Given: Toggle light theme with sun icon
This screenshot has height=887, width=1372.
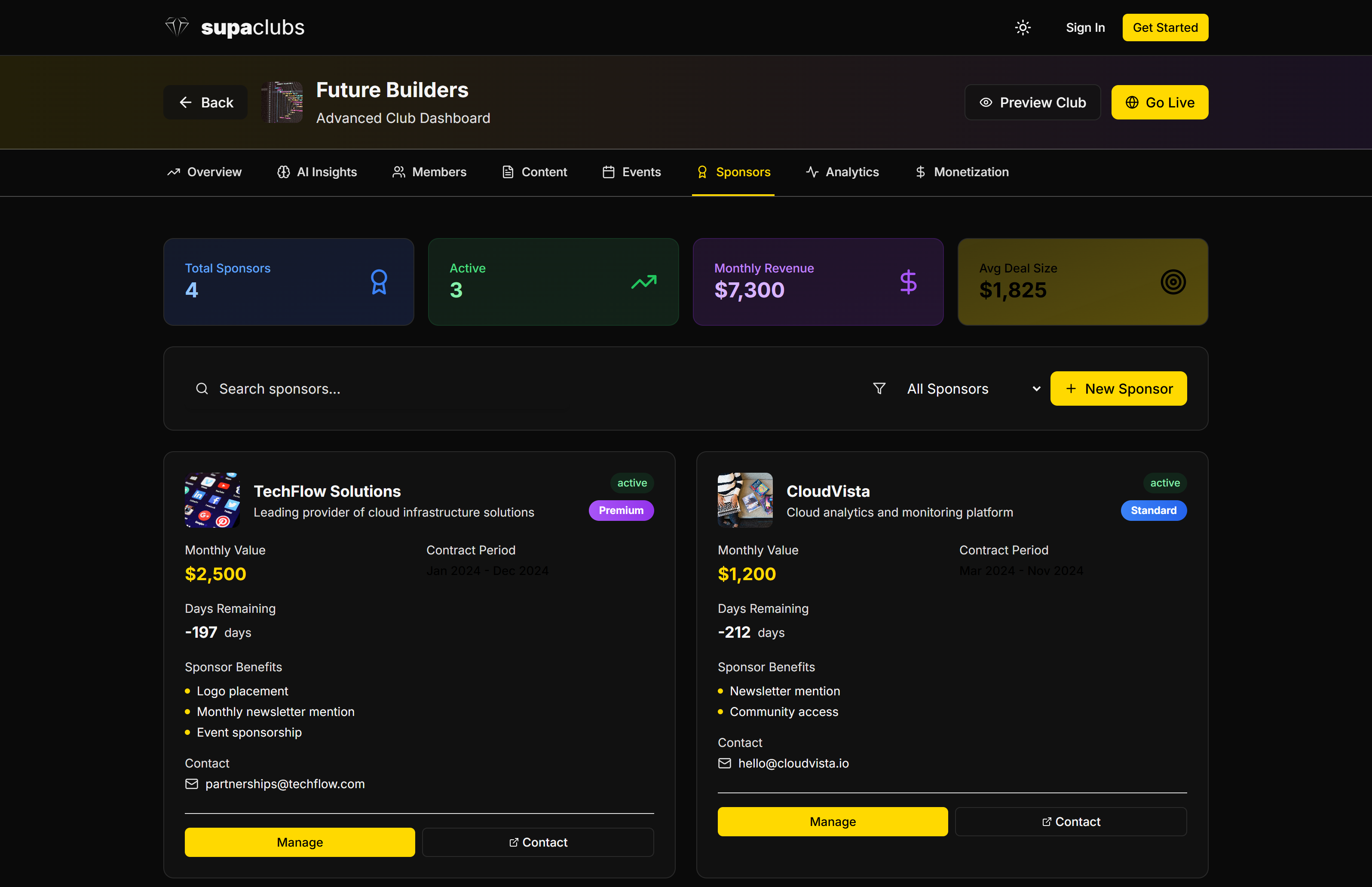Looking at the screenshot, I should (x=1023, y=28).
